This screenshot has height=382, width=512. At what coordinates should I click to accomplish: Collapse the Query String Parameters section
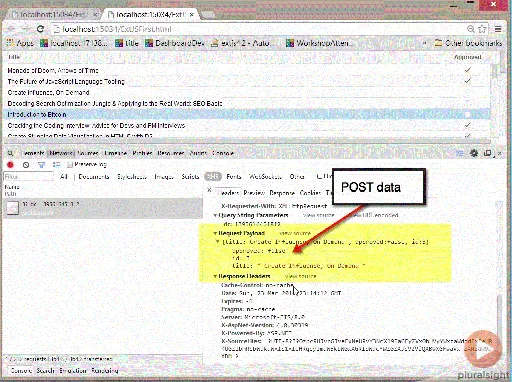pos(215,215)
